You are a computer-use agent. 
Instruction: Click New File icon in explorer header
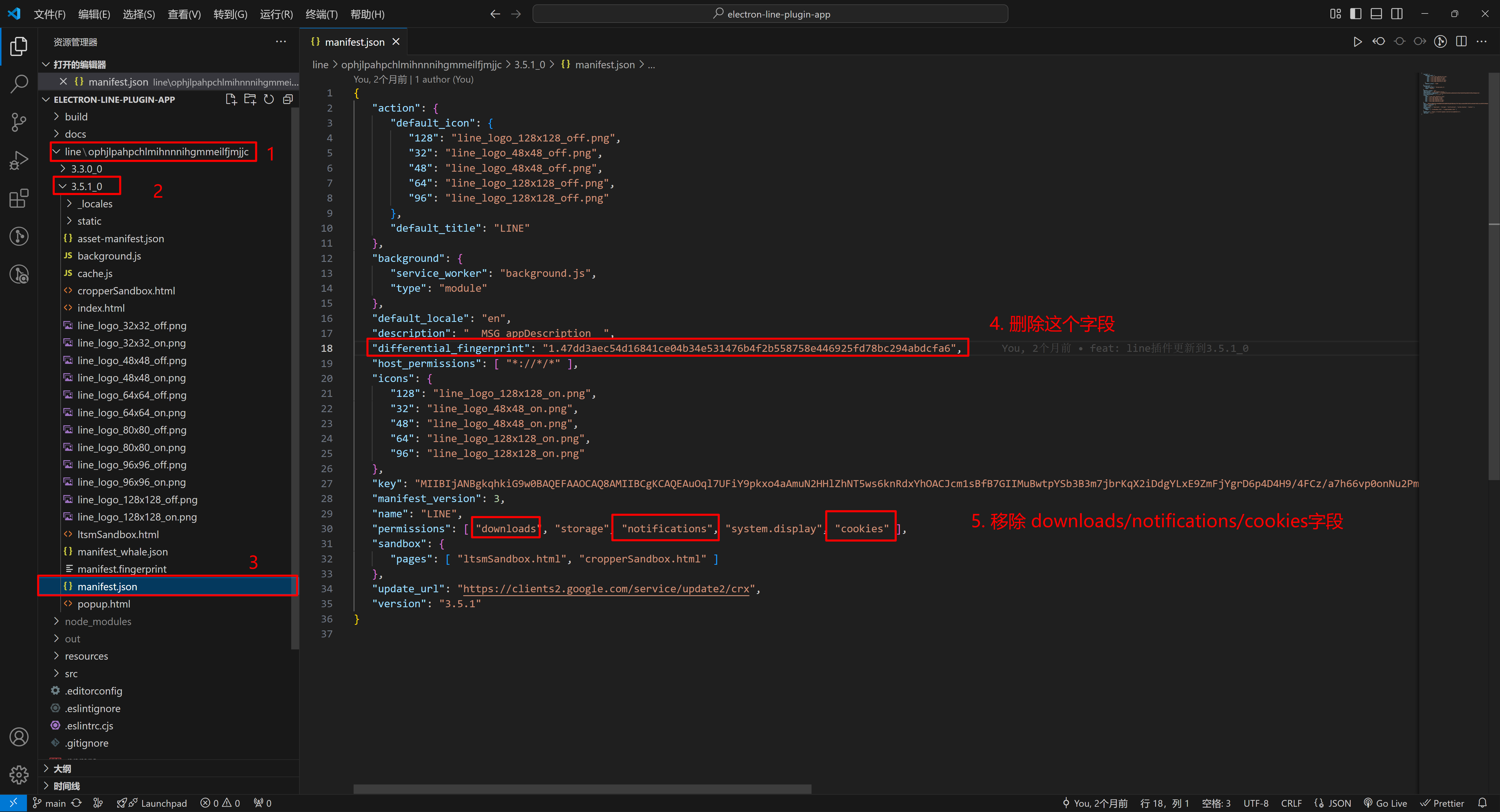231,100
